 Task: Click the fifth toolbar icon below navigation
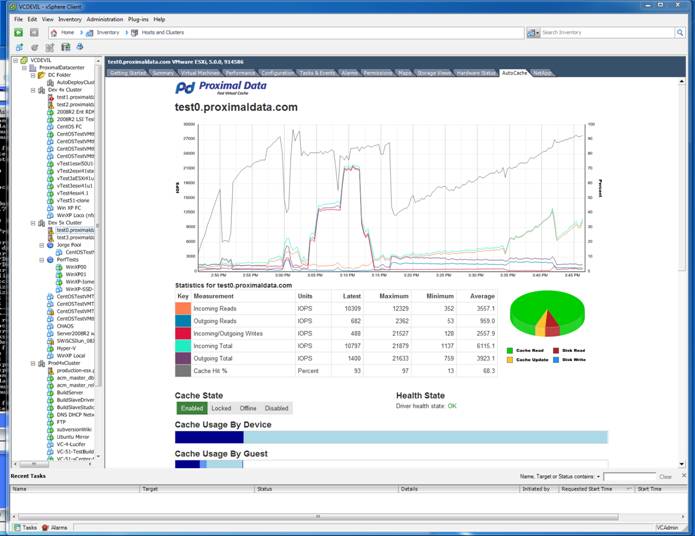[80, 47]
